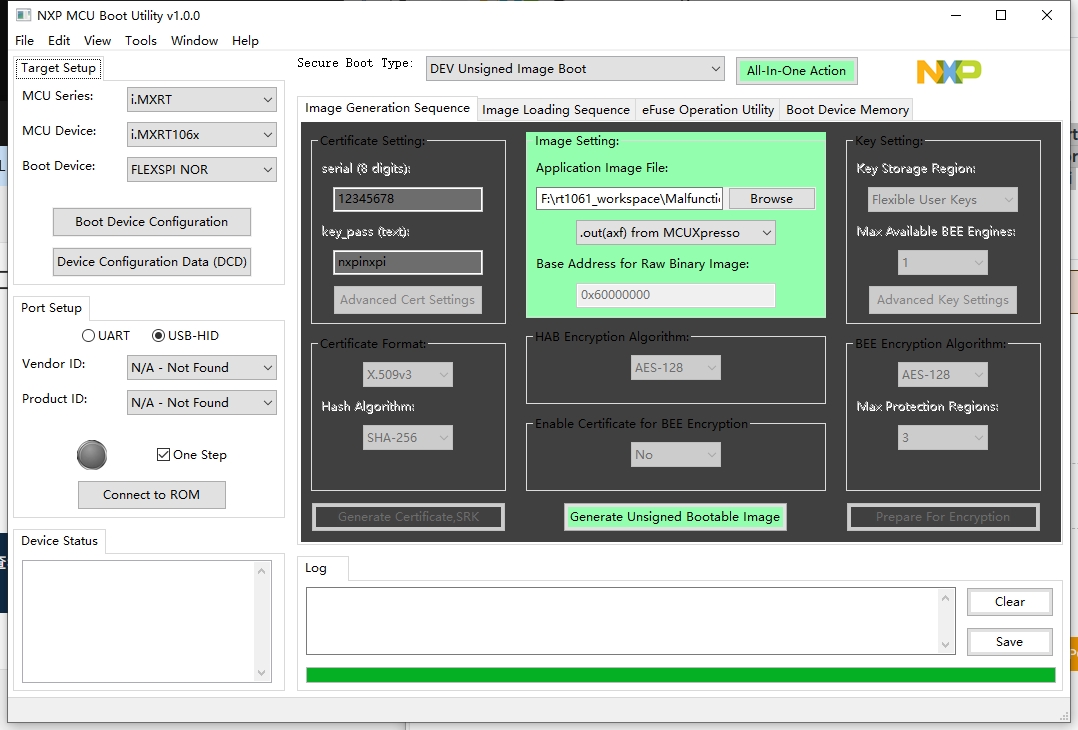Screen dimensions: 1078x730
Task: Uncheck the One Step checkbox
Action: tap(165, 455)
